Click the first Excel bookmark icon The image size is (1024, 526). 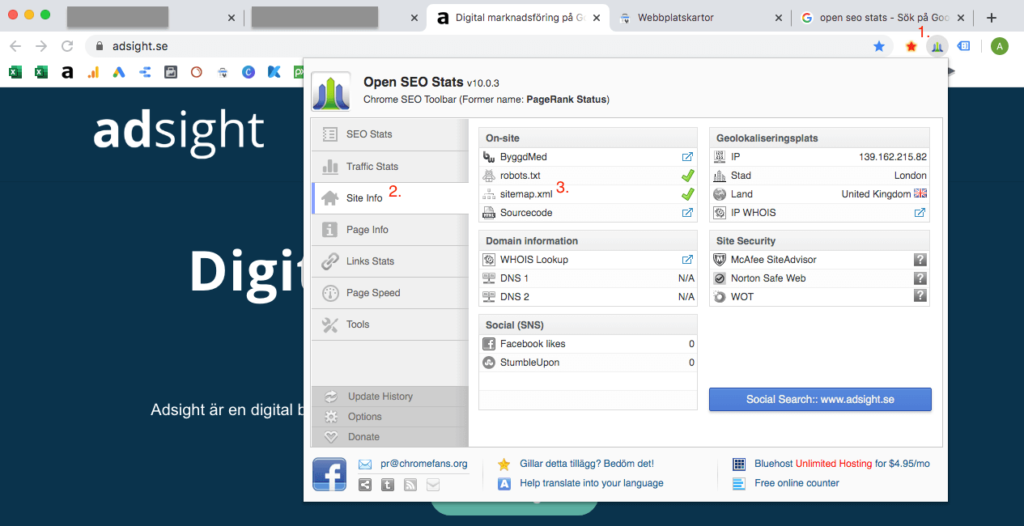tap(15, 73)
